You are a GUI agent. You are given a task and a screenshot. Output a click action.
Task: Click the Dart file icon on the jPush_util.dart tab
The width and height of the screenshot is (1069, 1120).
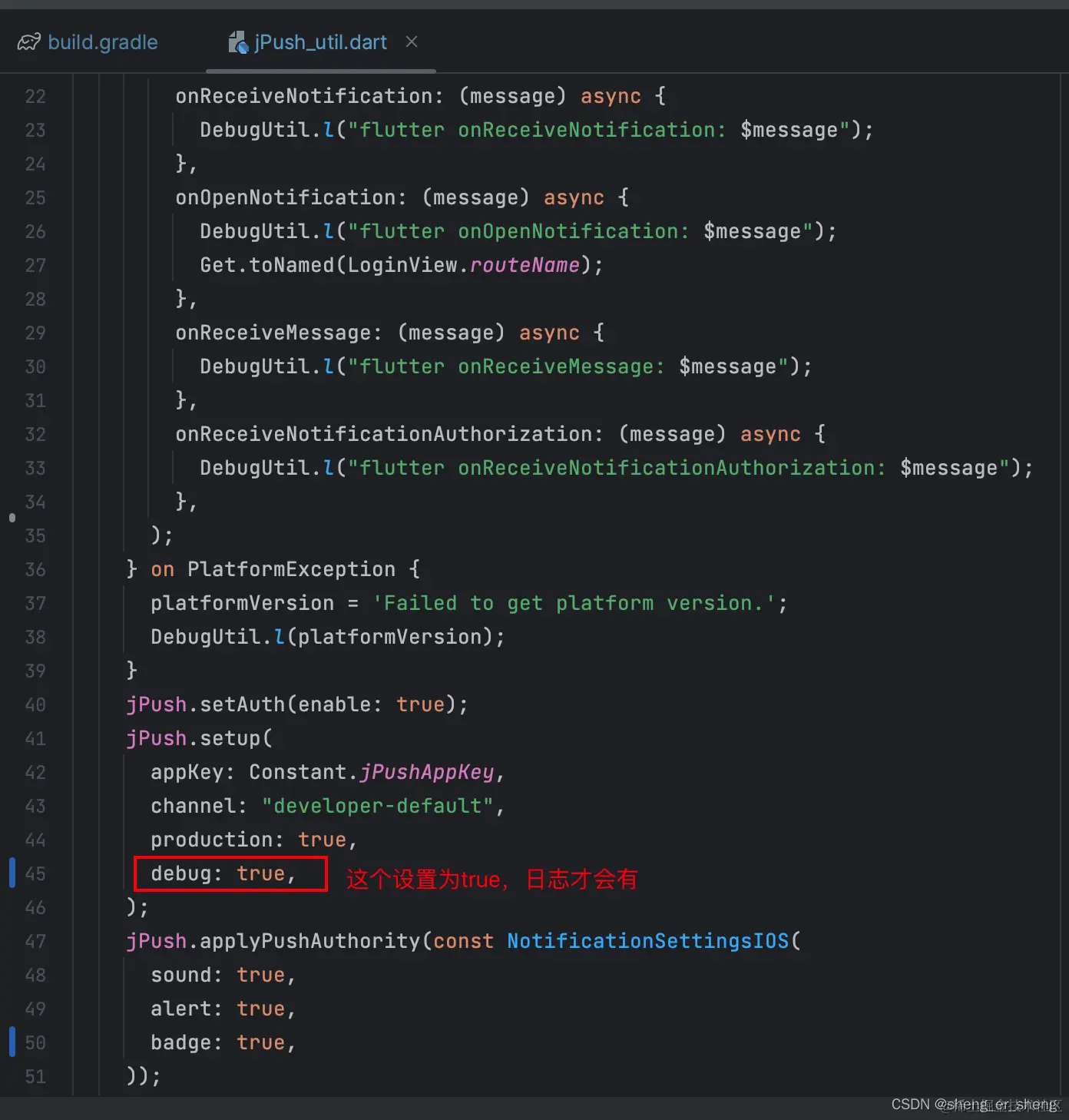[238, 42]
